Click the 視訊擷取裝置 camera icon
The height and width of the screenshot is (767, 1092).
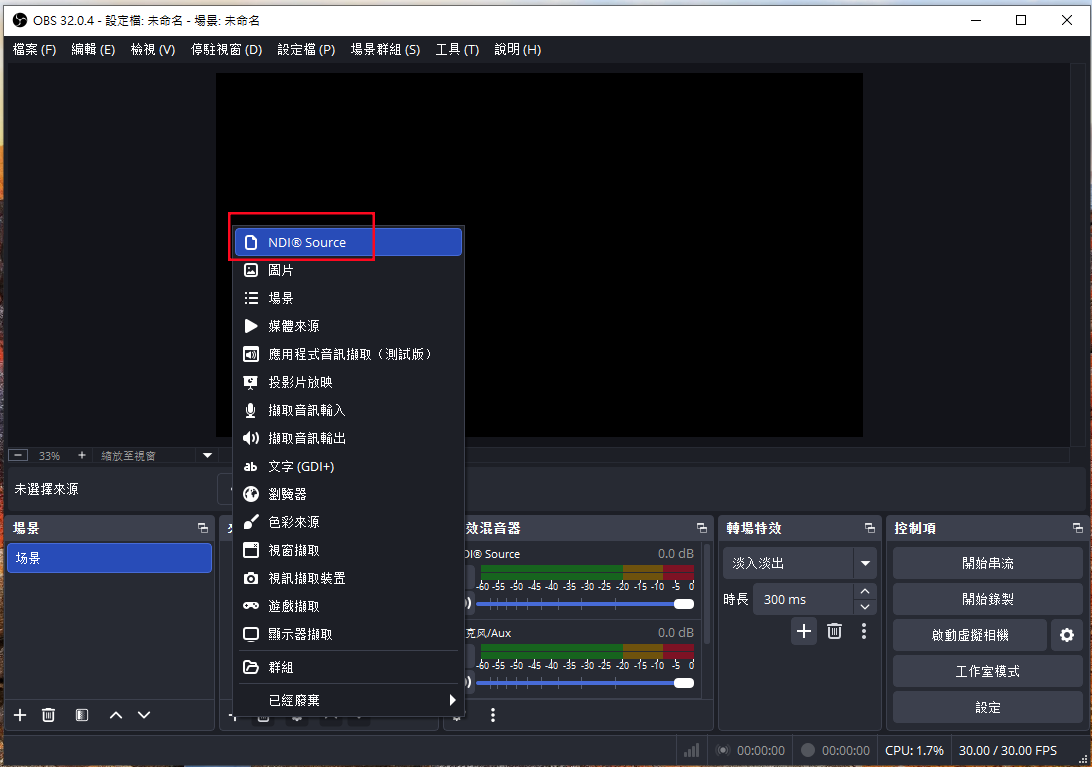[251, 578]
